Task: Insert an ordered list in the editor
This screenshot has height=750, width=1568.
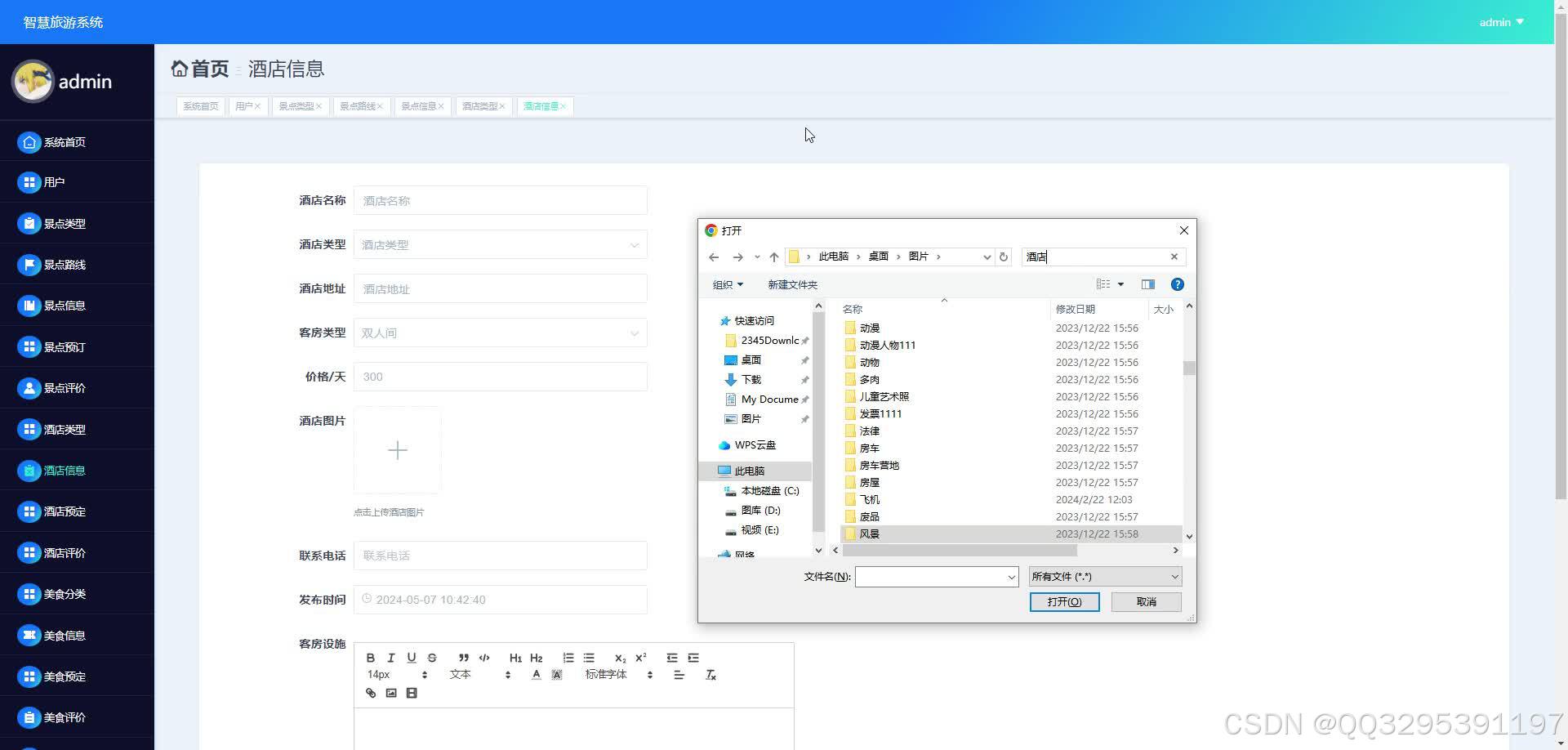Action: point(568,658)
